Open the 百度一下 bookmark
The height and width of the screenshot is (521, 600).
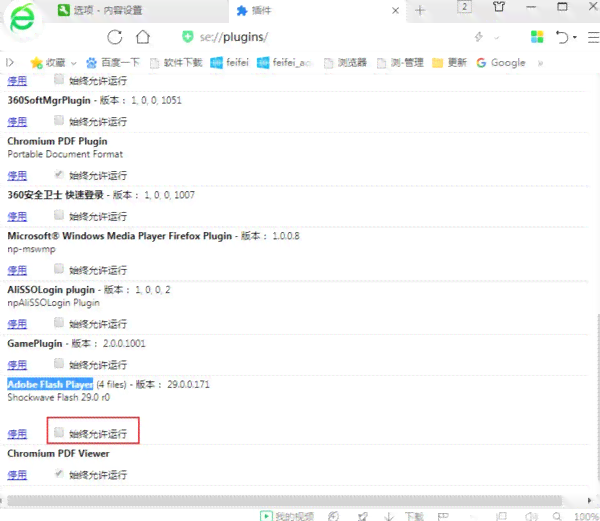tap(113, 63)
